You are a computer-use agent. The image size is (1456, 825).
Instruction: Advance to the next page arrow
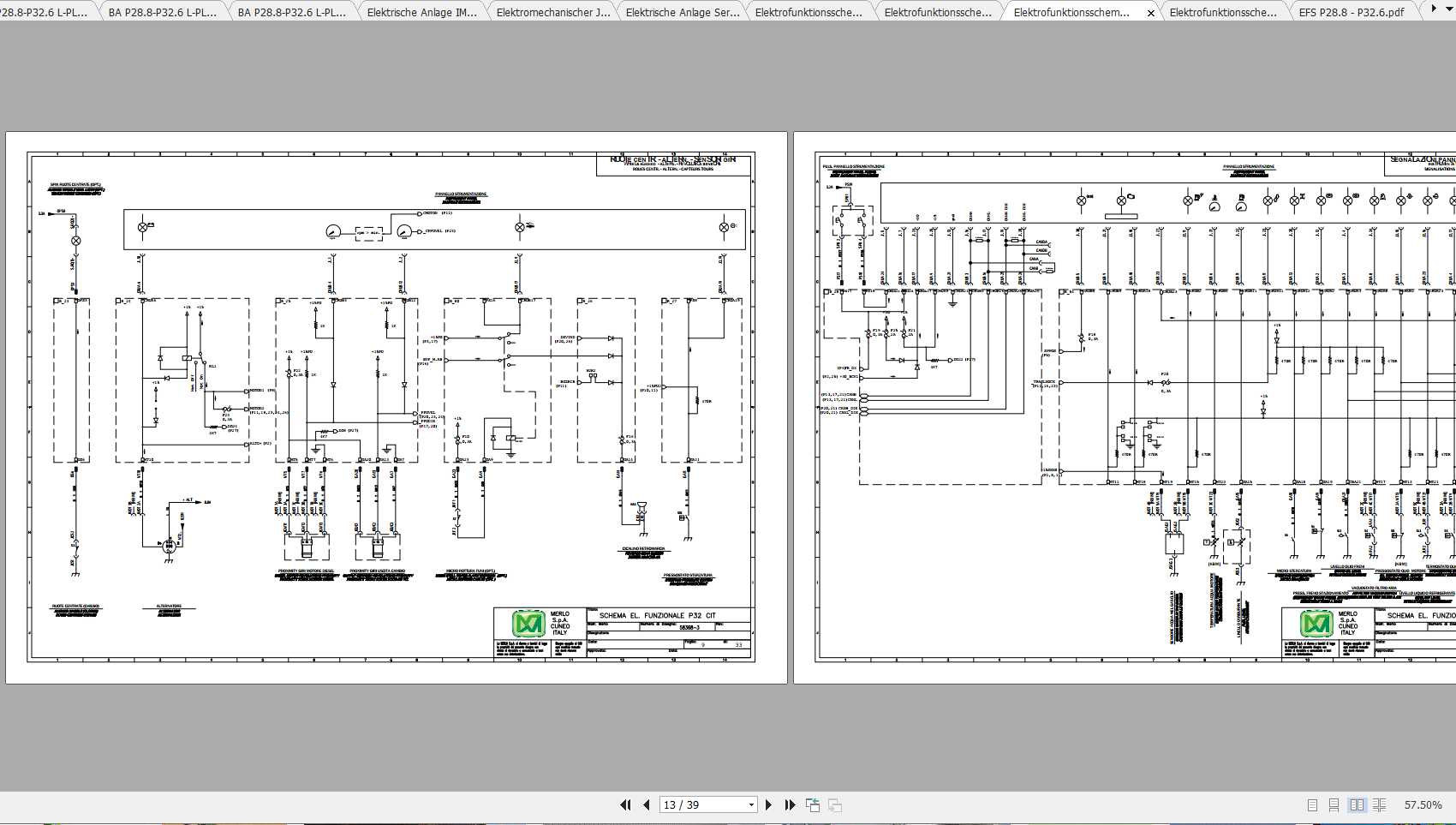click(769, 804)
